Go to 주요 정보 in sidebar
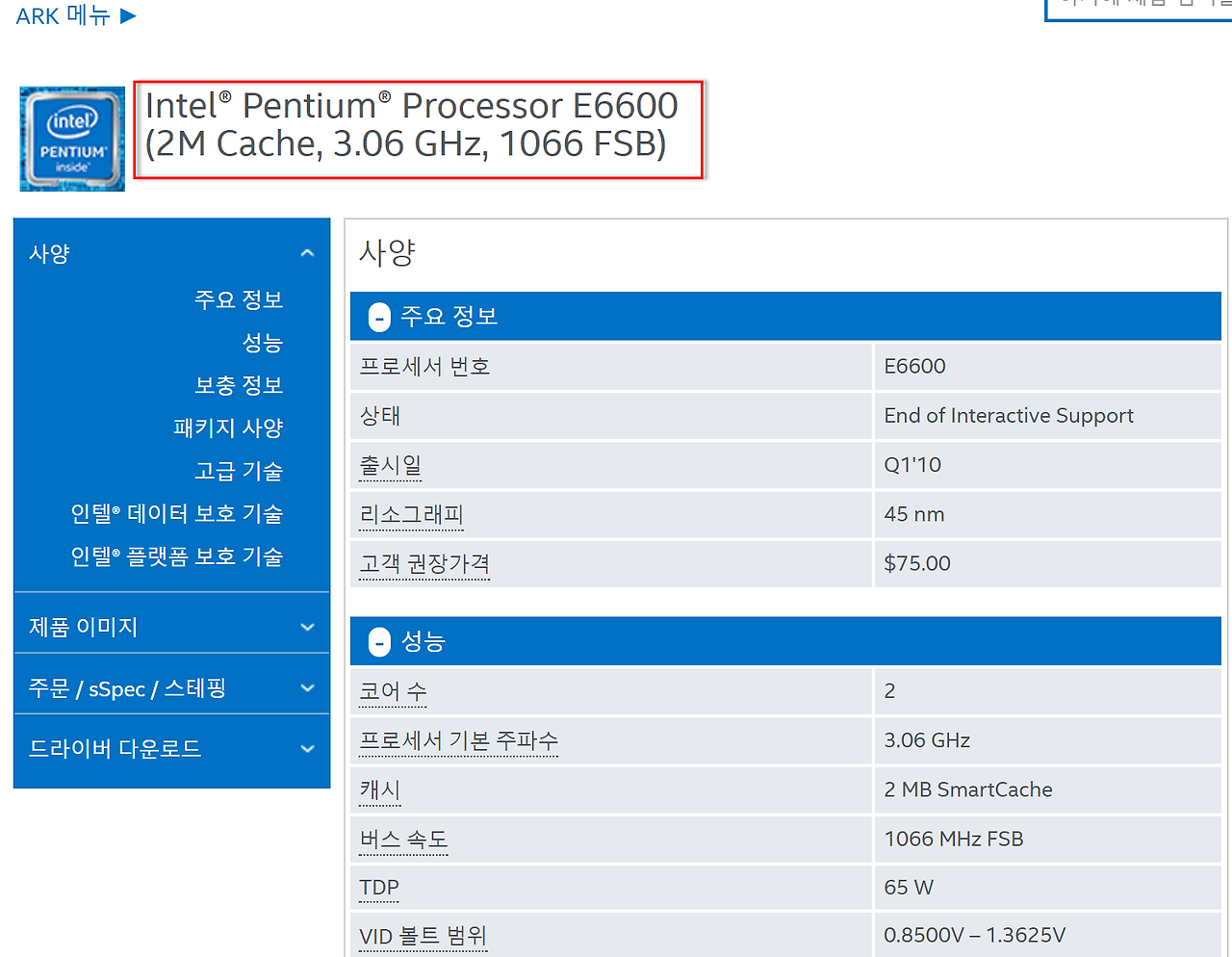 (x=239, y=299)
